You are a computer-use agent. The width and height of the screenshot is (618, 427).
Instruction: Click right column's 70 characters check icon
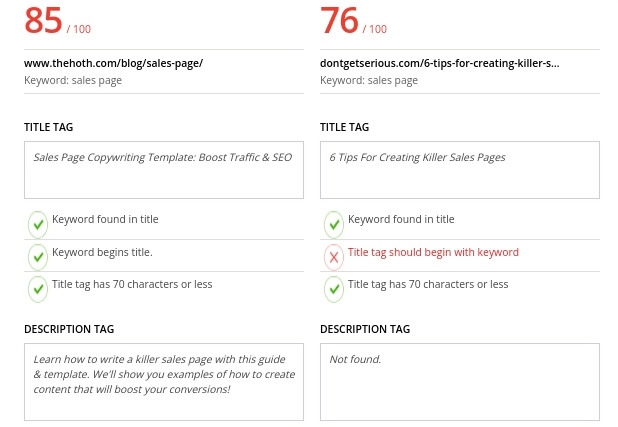[333, 289]
